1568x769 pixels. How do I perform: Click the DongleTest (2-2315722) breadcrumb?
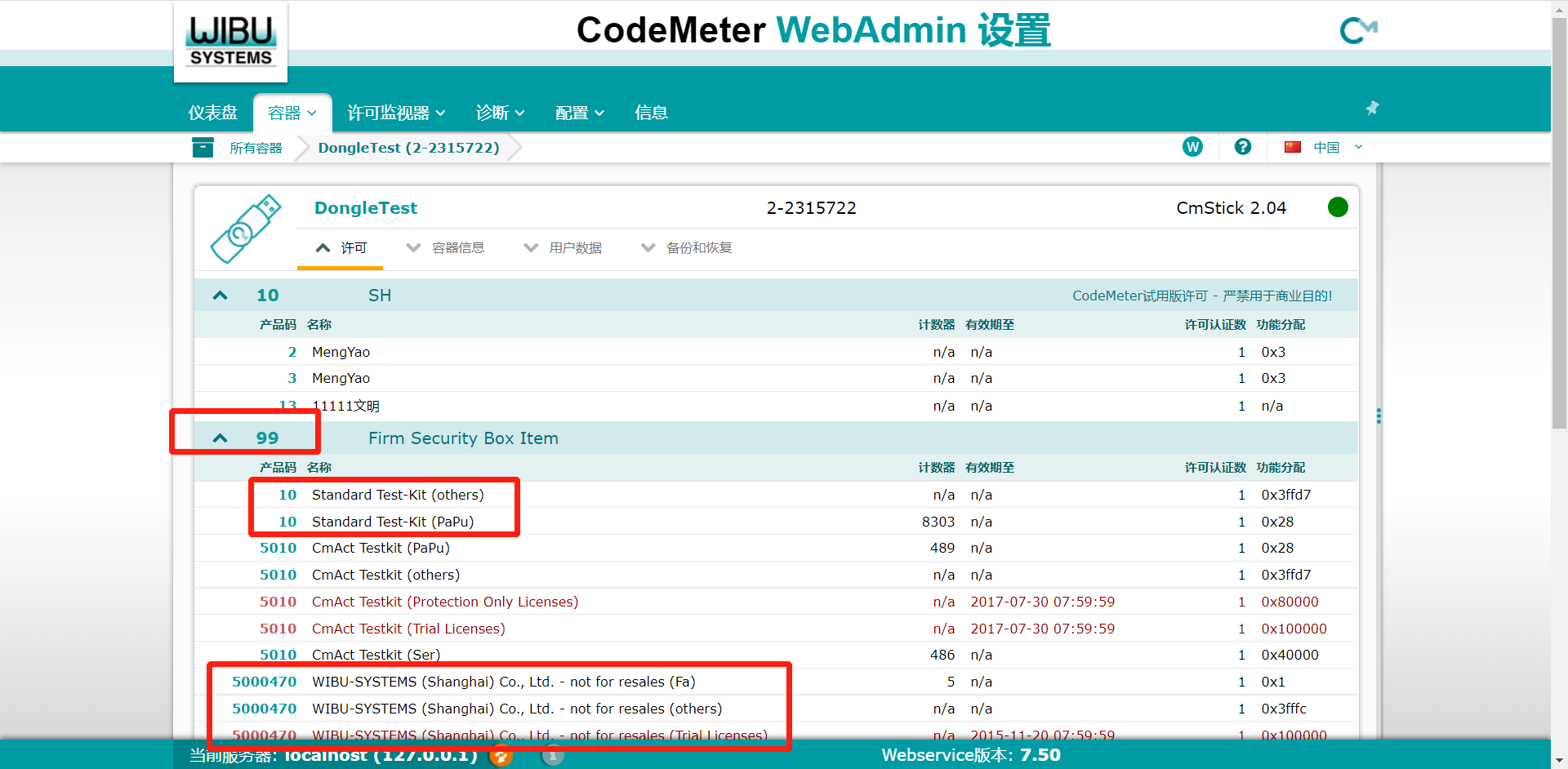coord(408,148)
